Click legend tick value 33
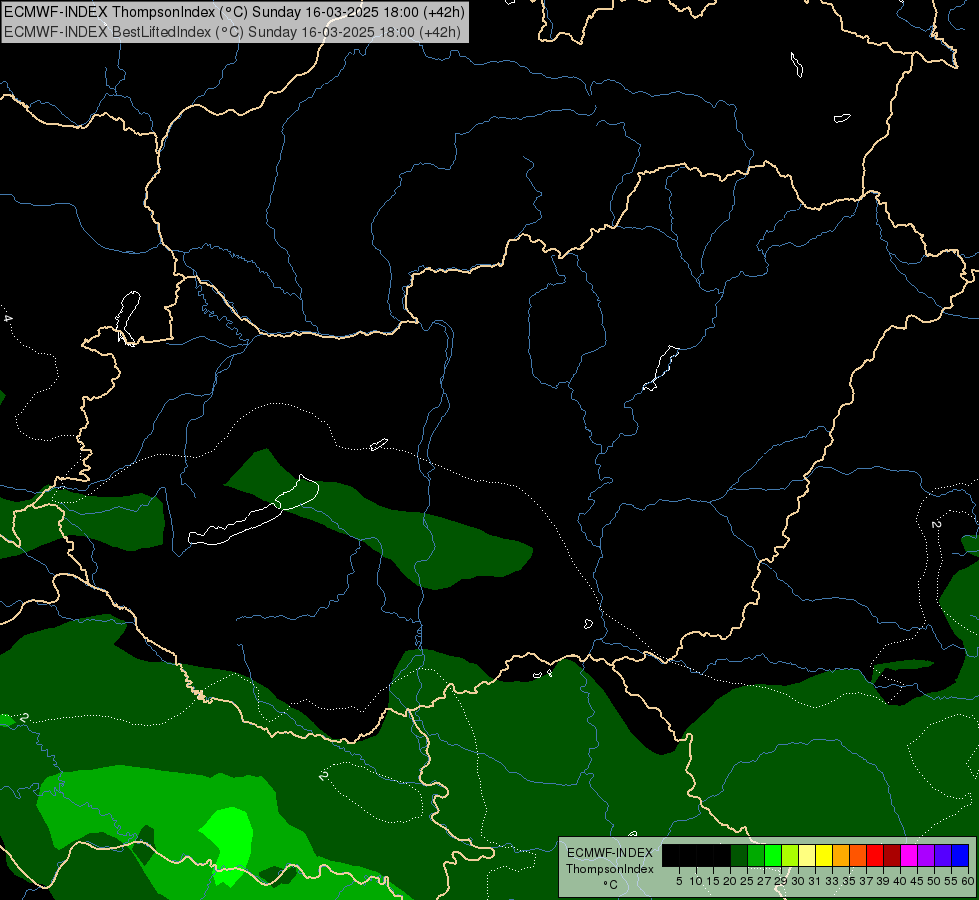This screenshot has height=900, width=979. click(832, 881)
